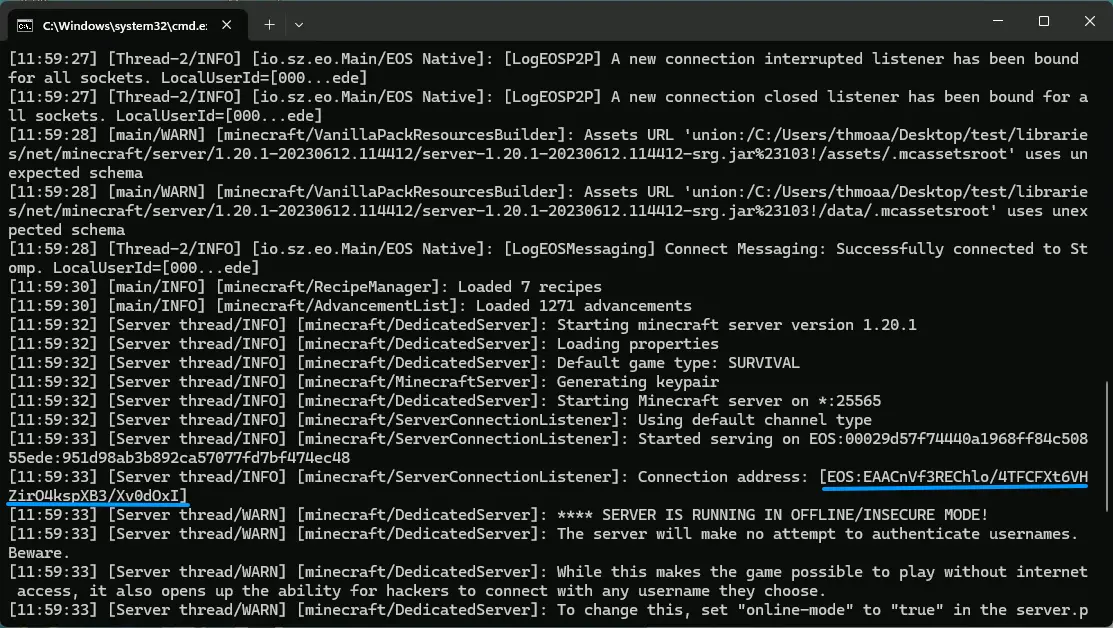1113x628 pixels.
Task: Click 'Starting minecraft server version 1.20.1' line
Action: (x=736, y=325)
